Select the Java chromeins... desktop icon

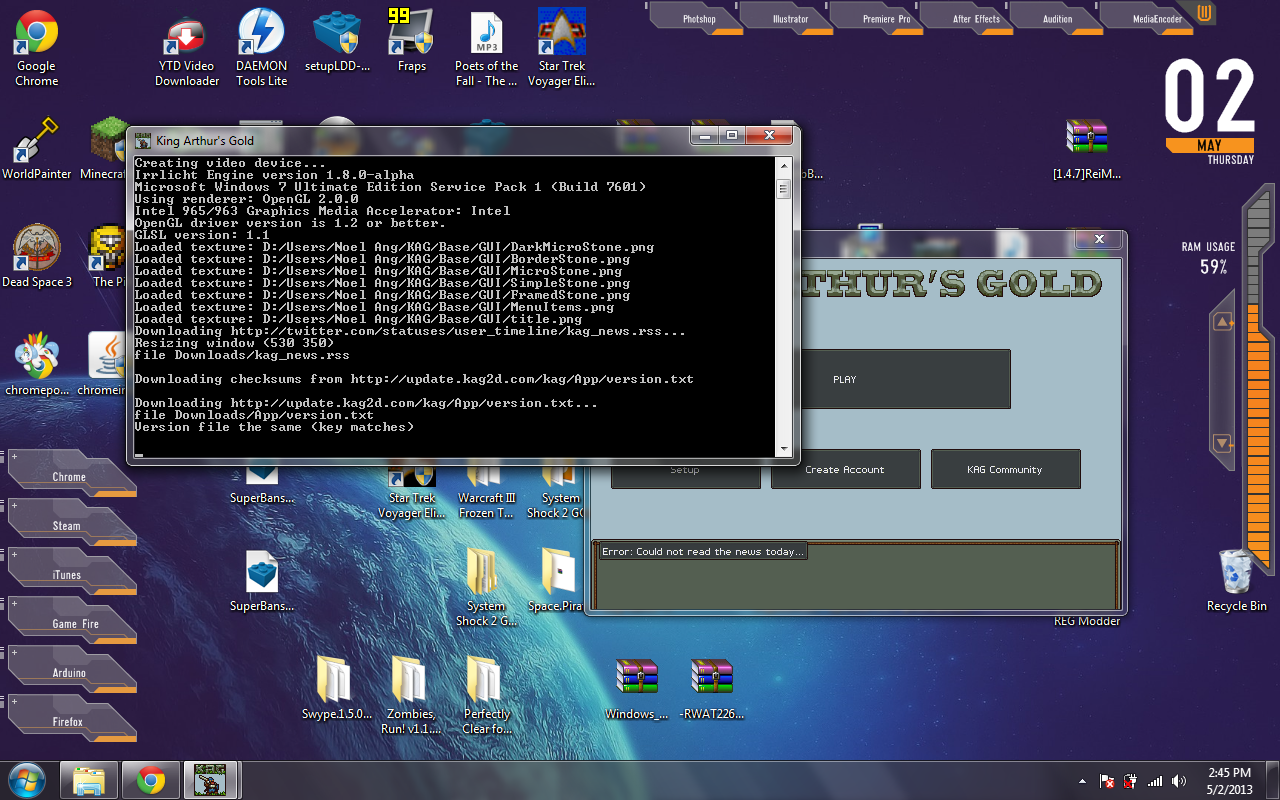point(106,364)
